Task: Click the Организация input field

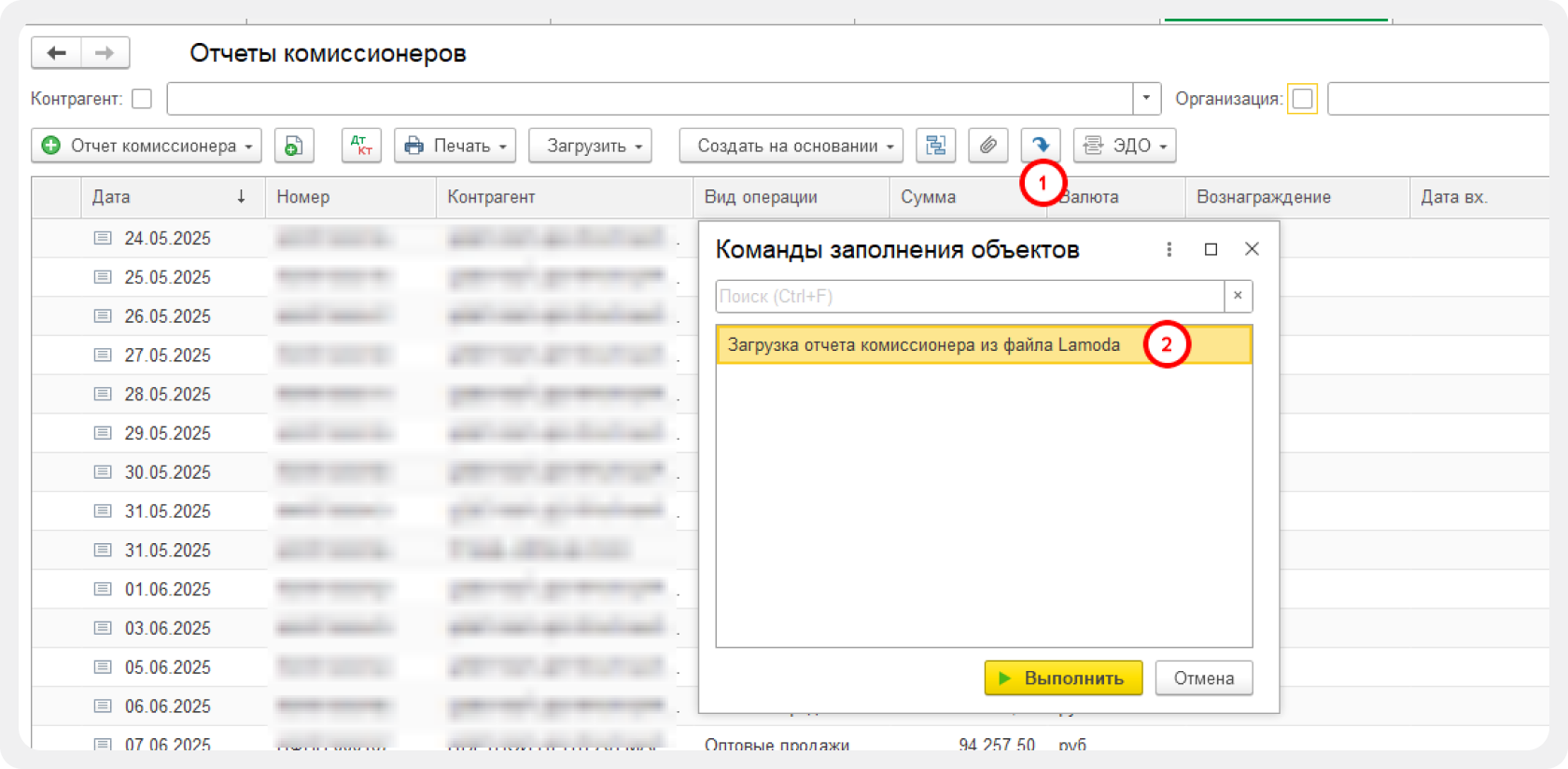Action: 1437,99
